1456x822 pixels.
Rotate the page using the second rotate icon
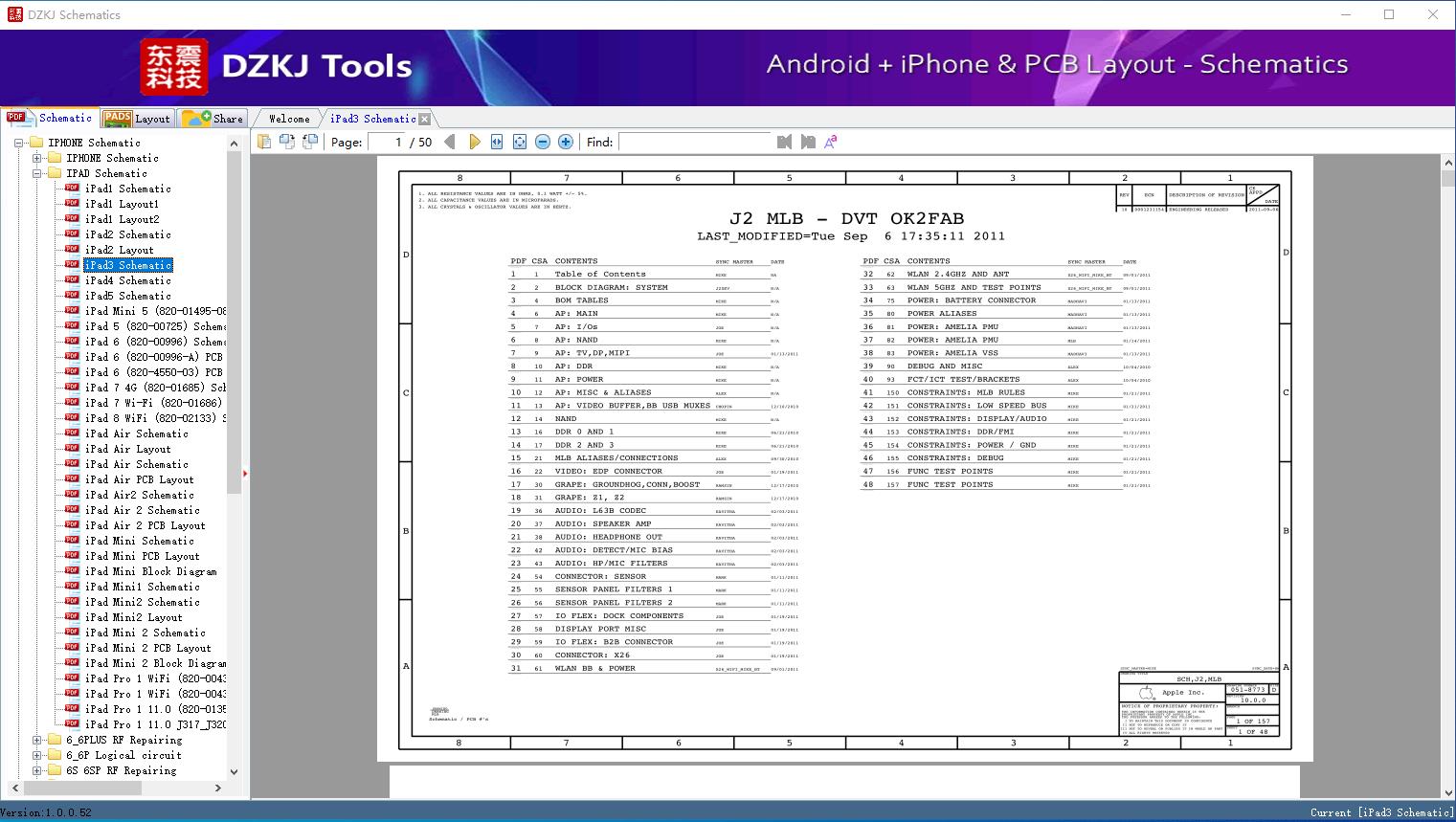tap(309, 142)
